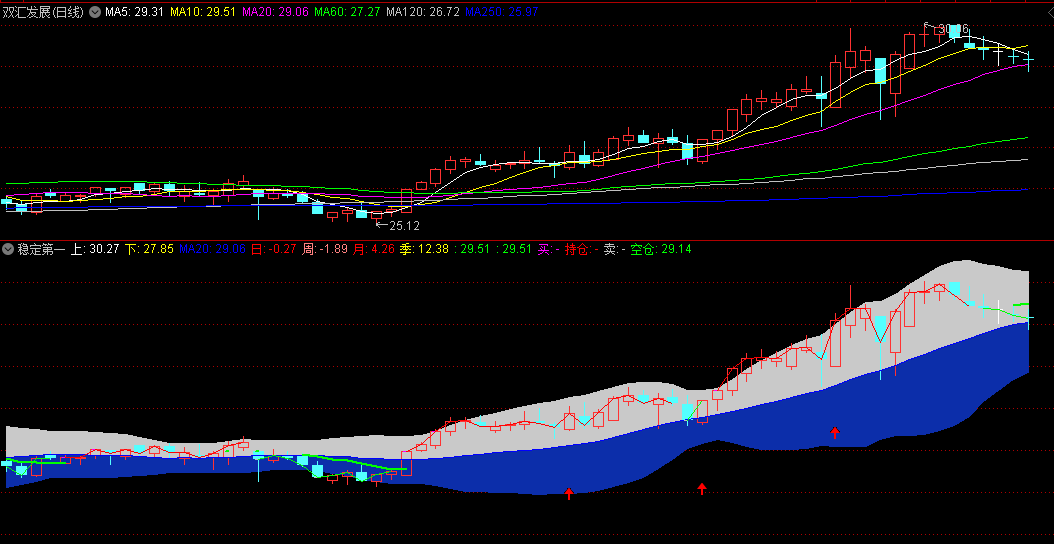Click the green MA60: 27.27 label

347,12
